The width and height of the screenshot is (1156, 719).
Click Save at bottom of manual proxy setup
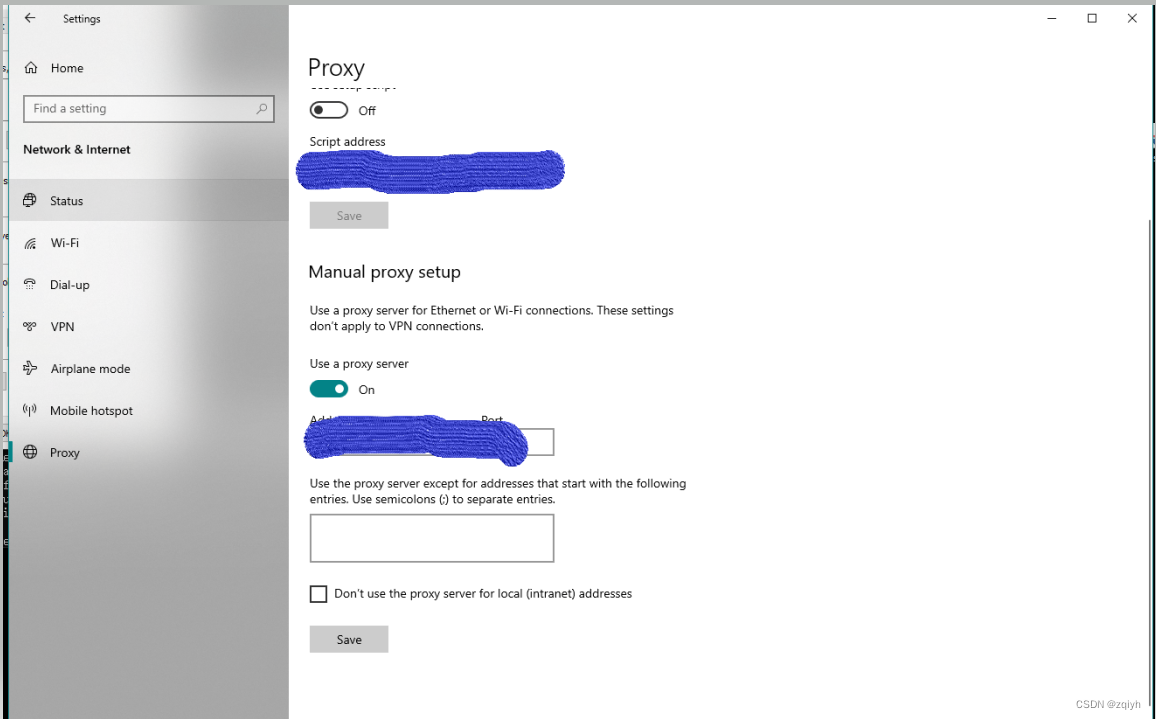349,639
